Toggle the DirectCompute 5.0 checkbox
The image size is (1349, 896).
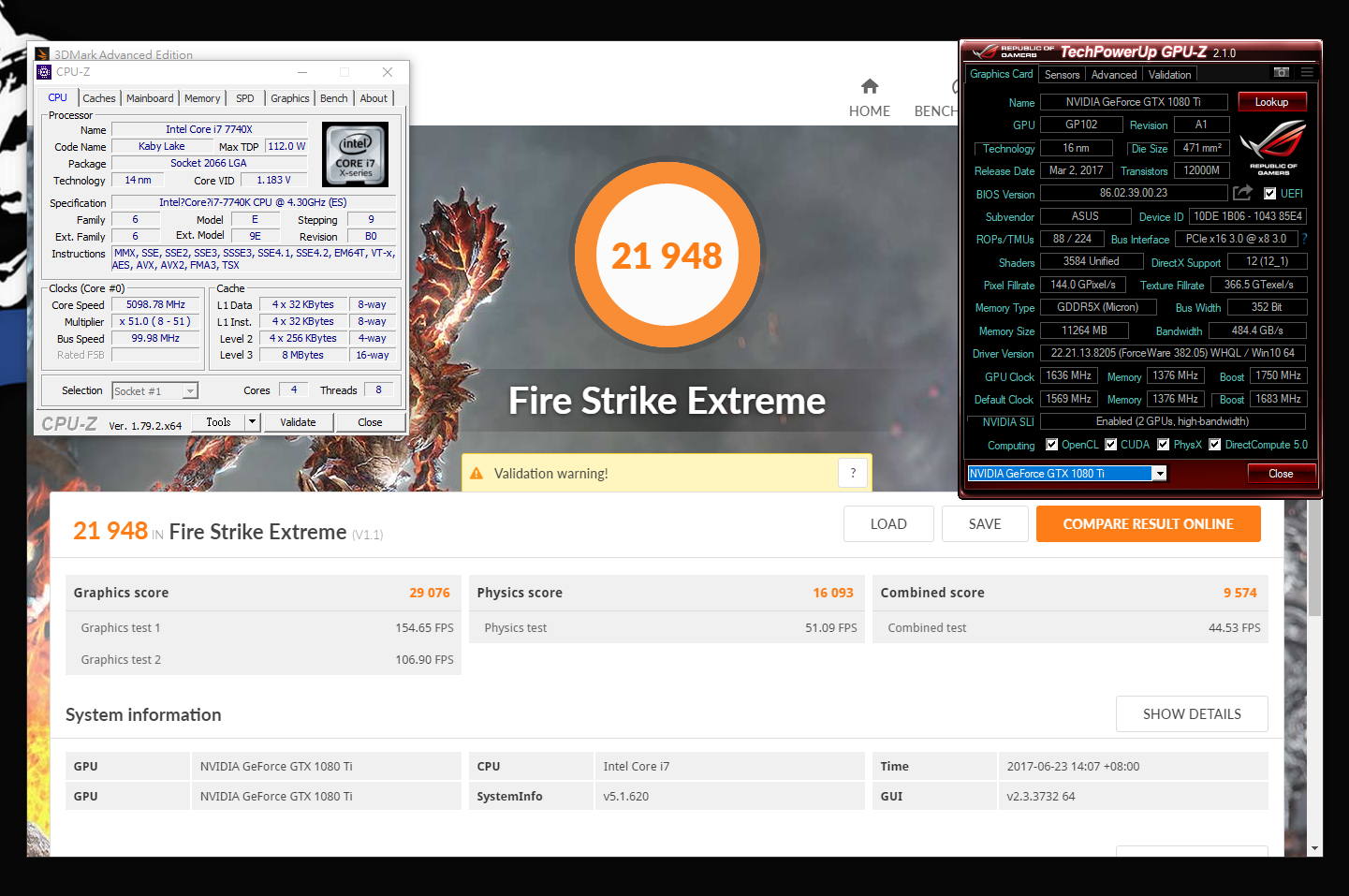[1215, 445]
